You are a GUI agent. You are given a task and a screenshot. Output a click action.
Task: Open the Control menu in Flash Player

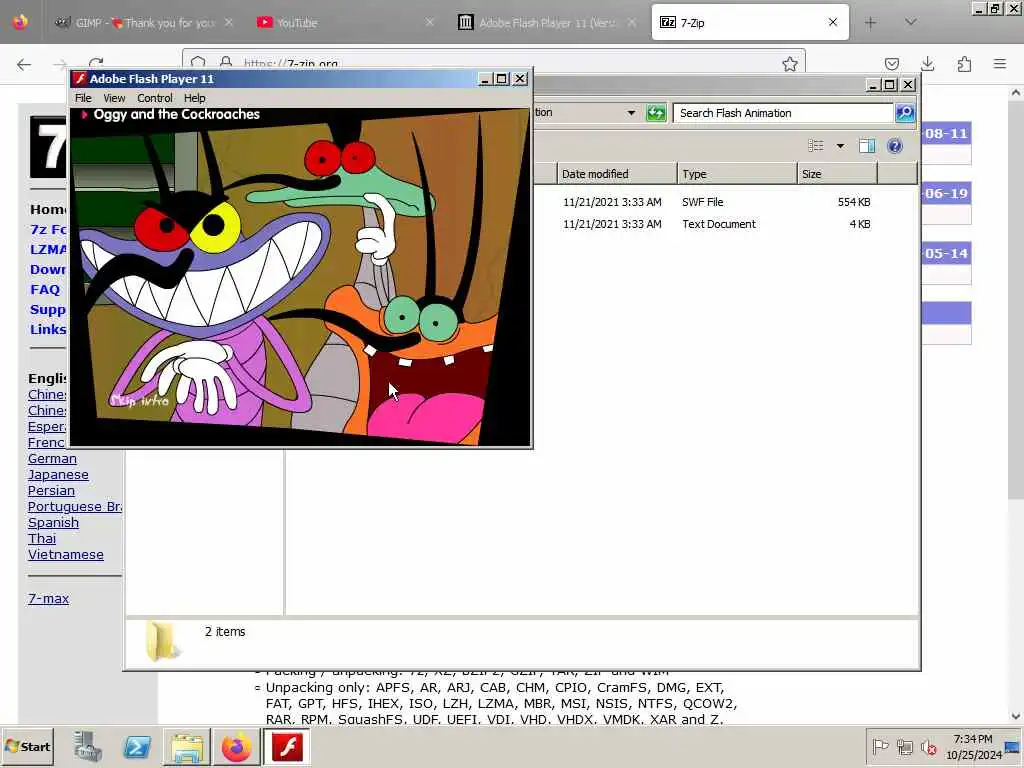coord(155,98)
